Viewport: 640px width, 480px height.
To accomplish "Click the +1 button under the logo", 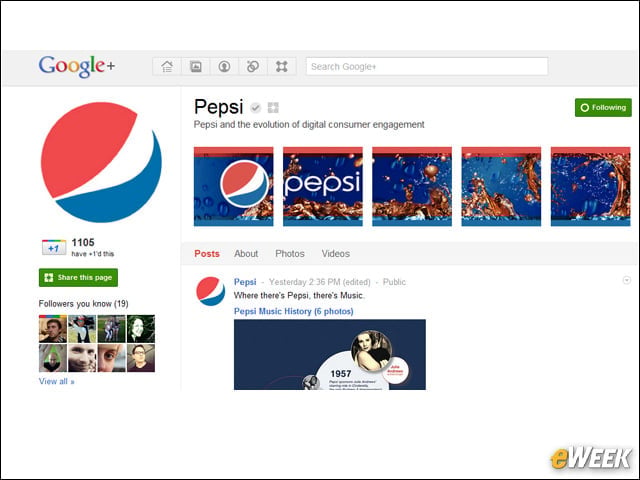I will tap(54, 248).
